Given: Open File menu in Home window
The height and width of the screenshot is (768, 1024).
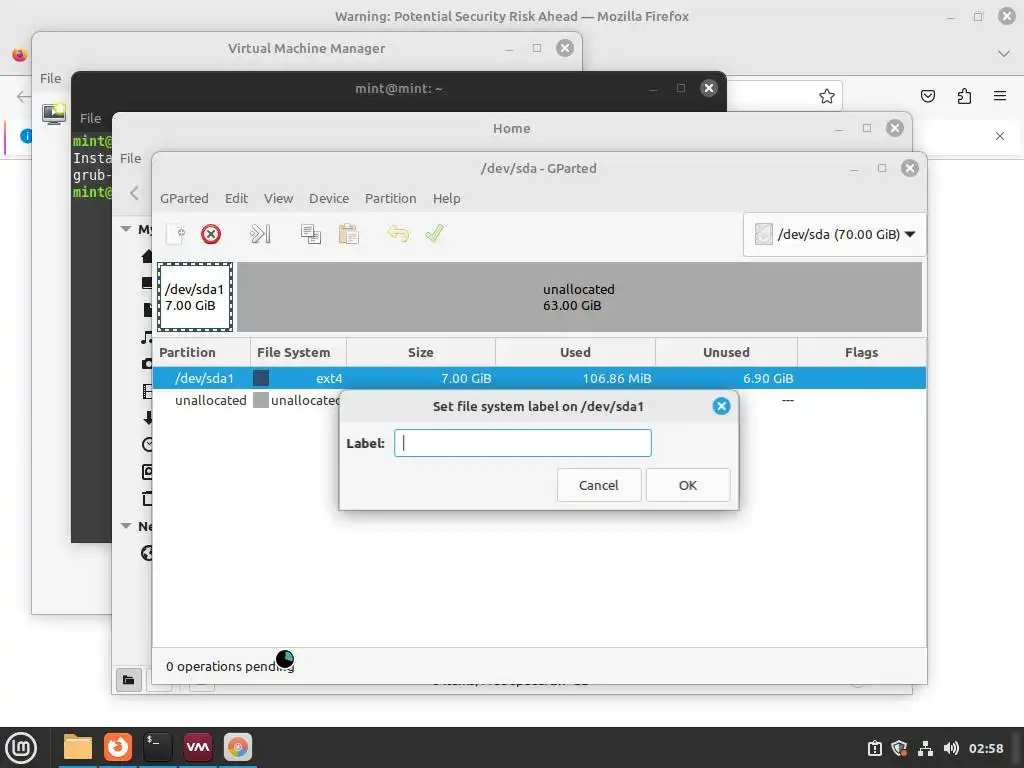Looking at the screenshot, I should 130,158.
